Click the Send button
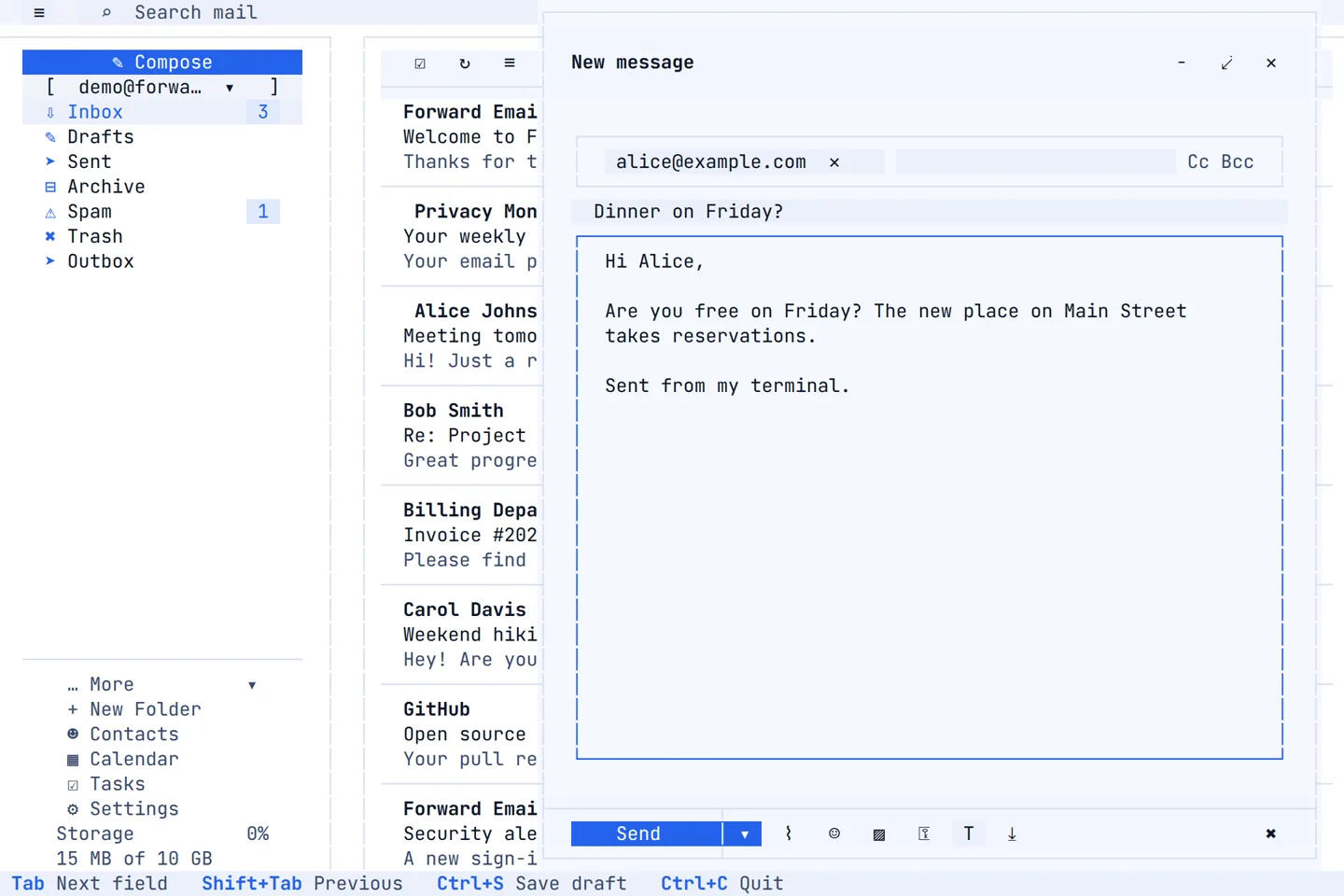This screenshot has width=1344, height=896. coord(646,833)
